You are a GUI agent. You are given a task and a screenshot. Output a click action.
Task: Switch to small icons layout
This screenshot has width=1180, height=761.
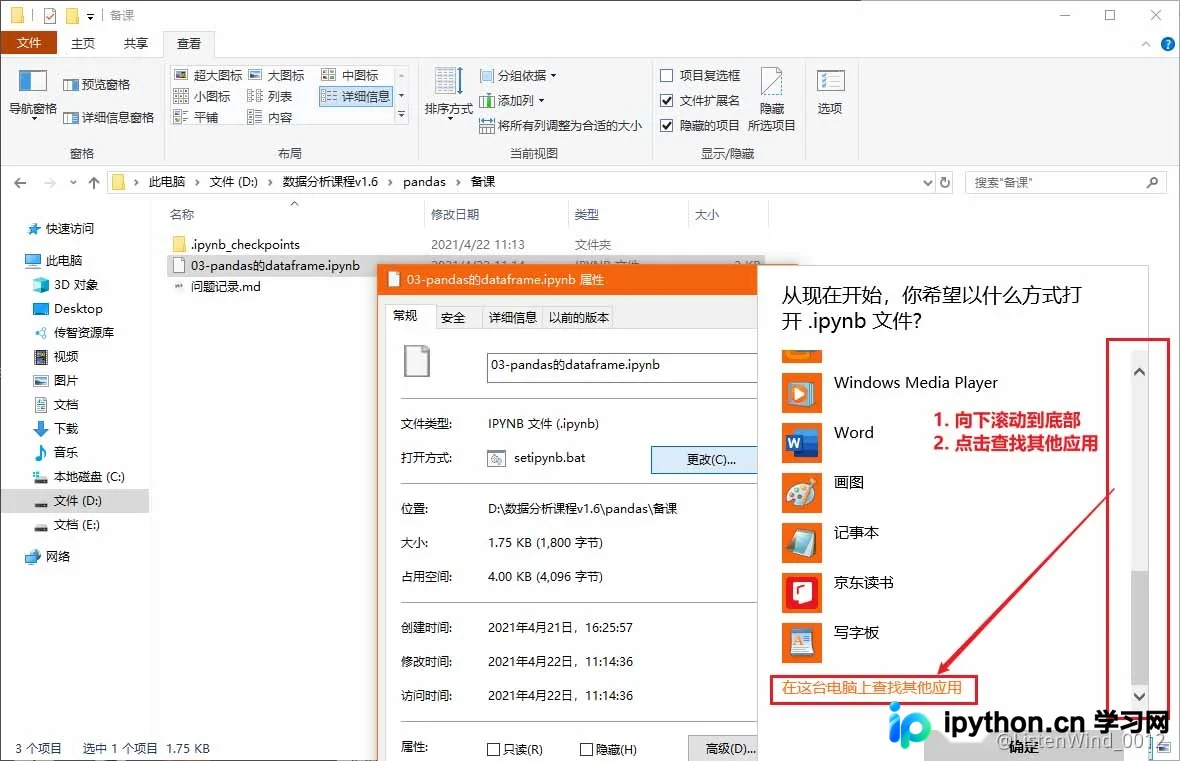coord(202,96)
